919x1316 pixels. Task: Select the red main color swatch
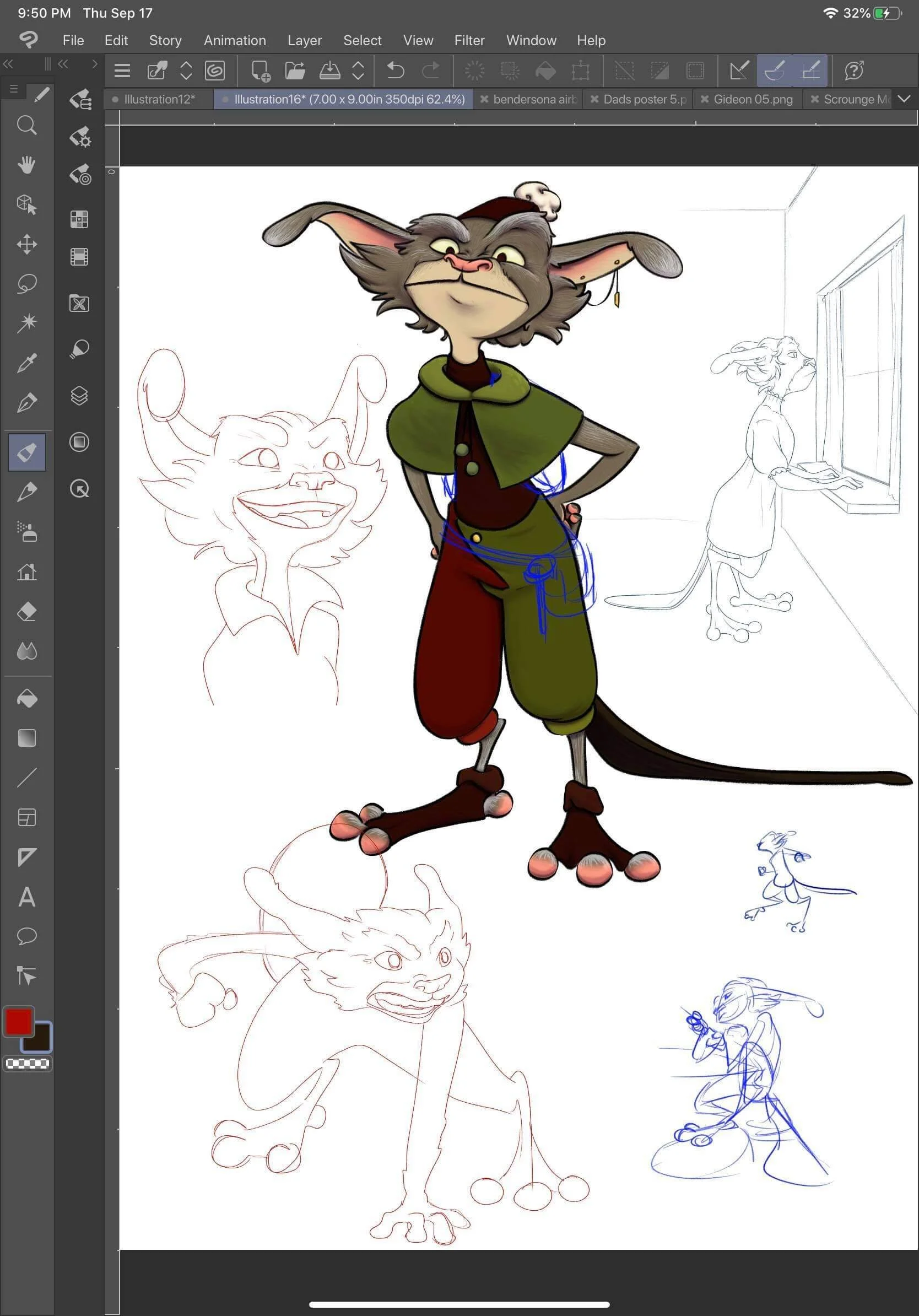pyautogui.click(x=18, y=1022)
